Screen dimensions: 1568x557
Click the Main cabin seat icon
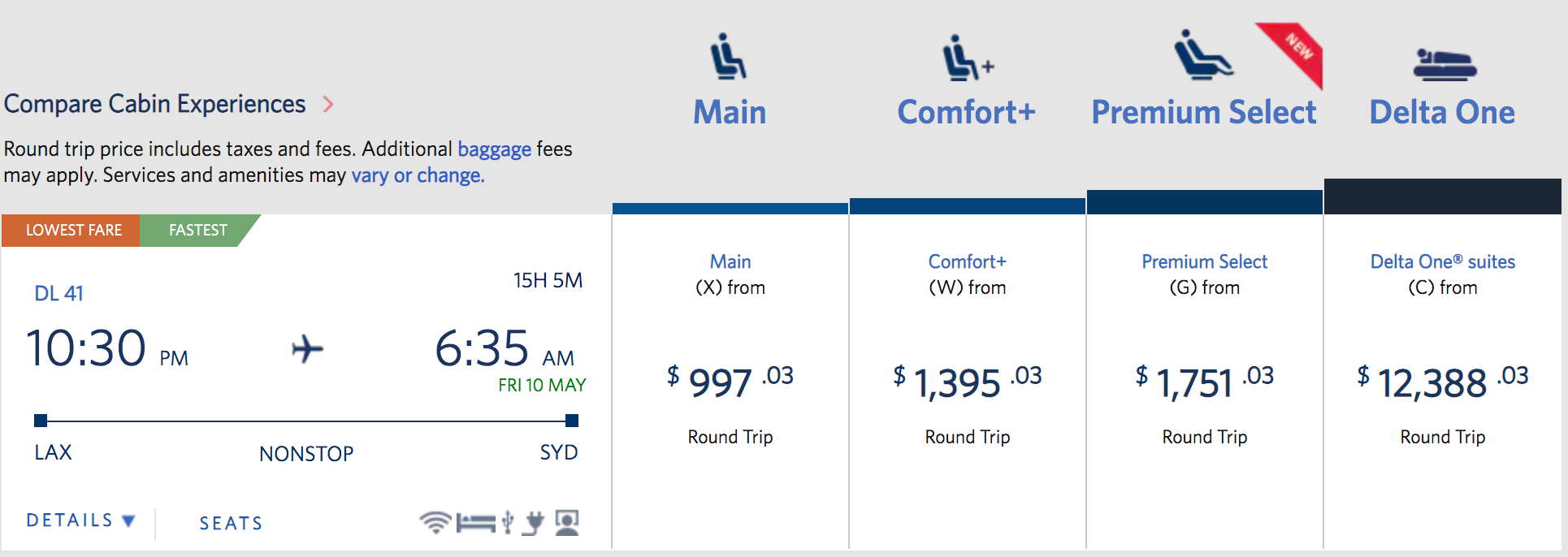pos(729,56)
